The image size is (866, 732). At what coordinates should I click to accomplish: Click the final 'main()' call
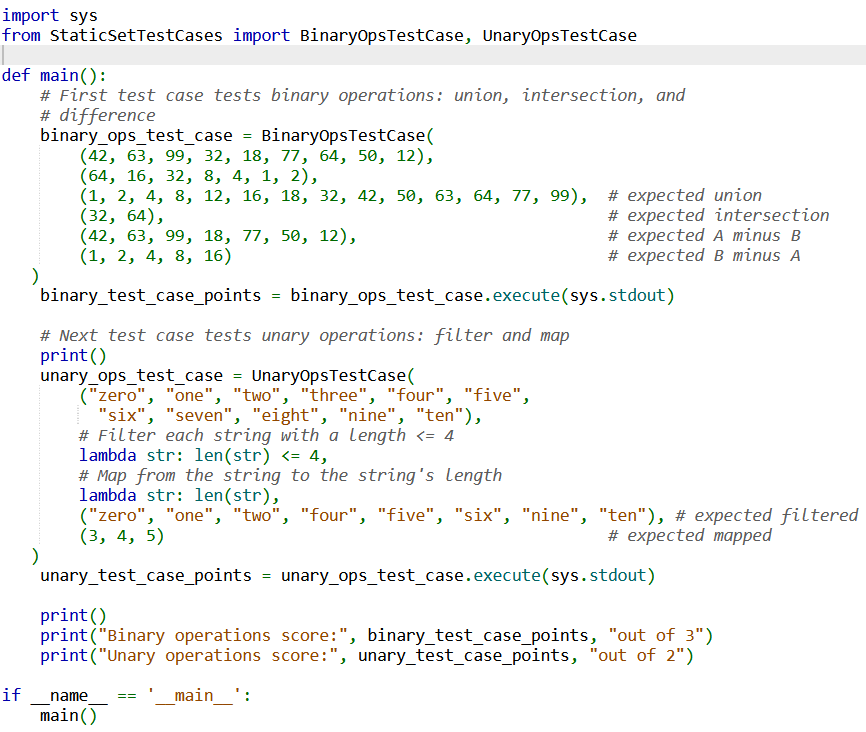coord(68,715)
